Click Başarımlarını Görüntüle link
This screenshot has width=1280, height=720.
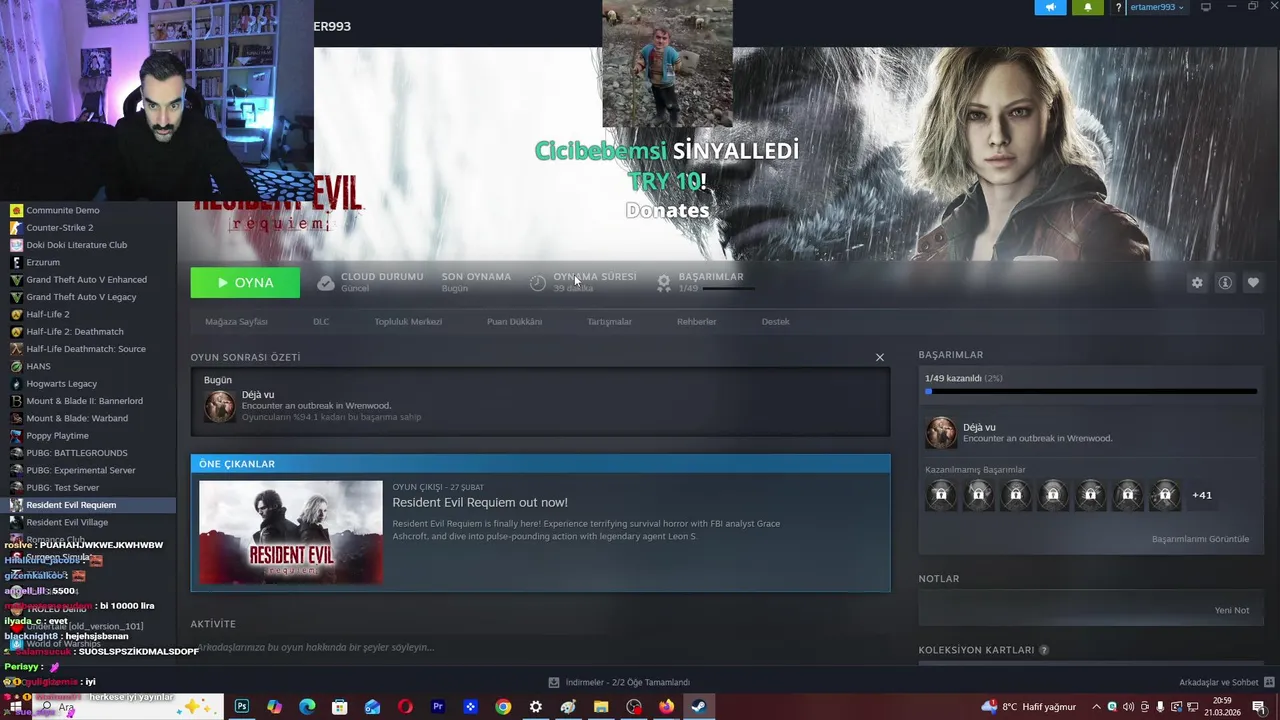click(x=1200, y=539)
